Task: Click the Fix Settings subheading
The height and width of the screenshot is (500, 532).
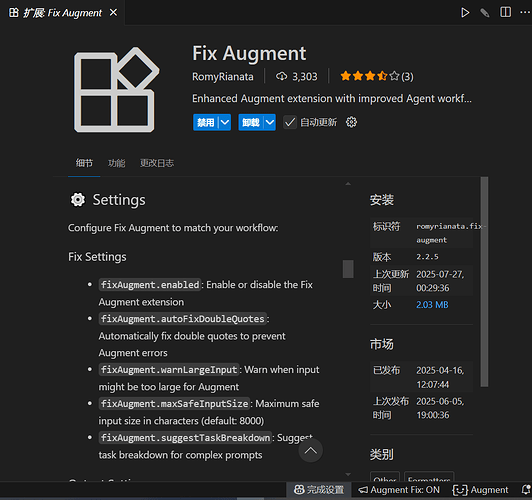Action: pyautogui.click(x=97, y=257)
